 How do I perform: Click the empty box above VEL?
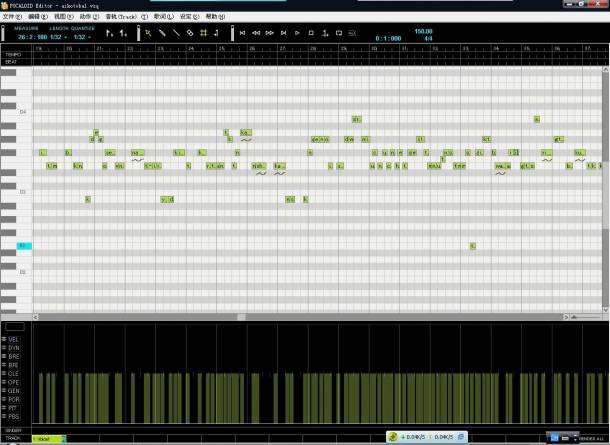[x=15, y=326]
